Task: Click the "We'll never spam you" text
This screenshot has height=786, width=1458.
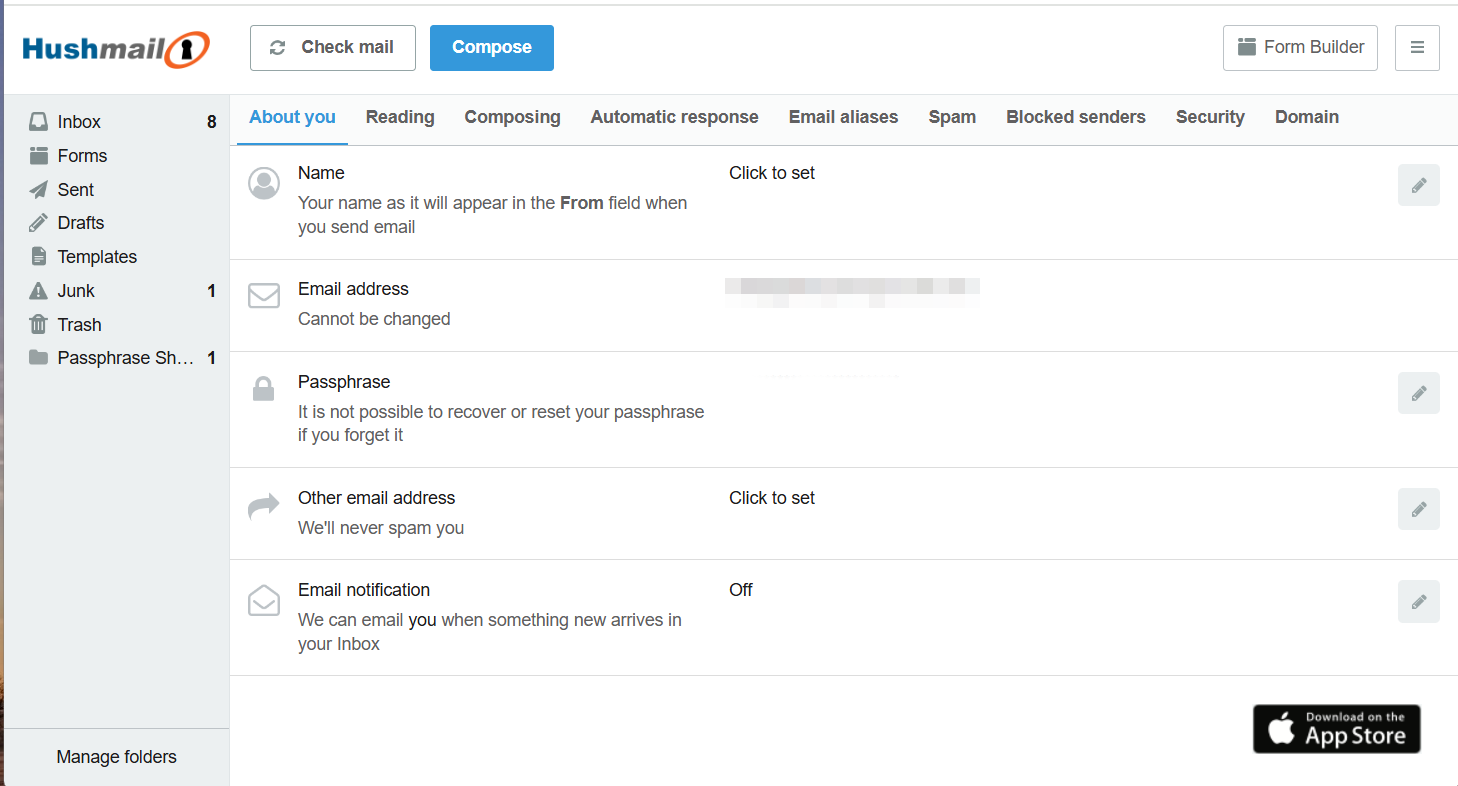Action: pyautogui.click(x=381, y=528)
